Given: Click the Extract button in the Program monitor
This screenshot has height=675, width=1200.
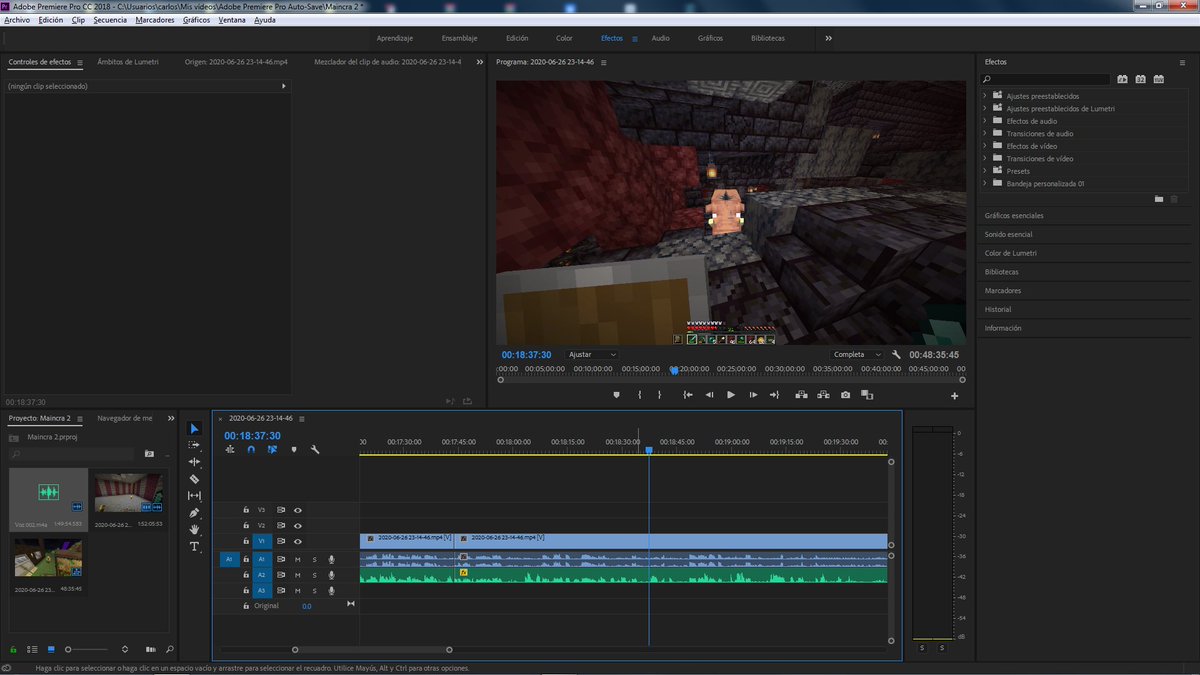Looking at the screenshot, I should (823, 395).
